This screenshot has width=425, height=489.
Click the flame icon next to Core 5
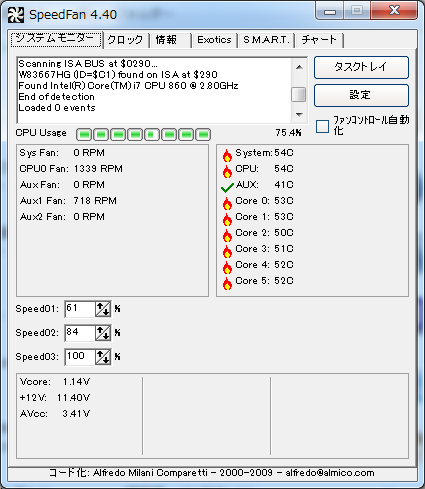(227, 283)
